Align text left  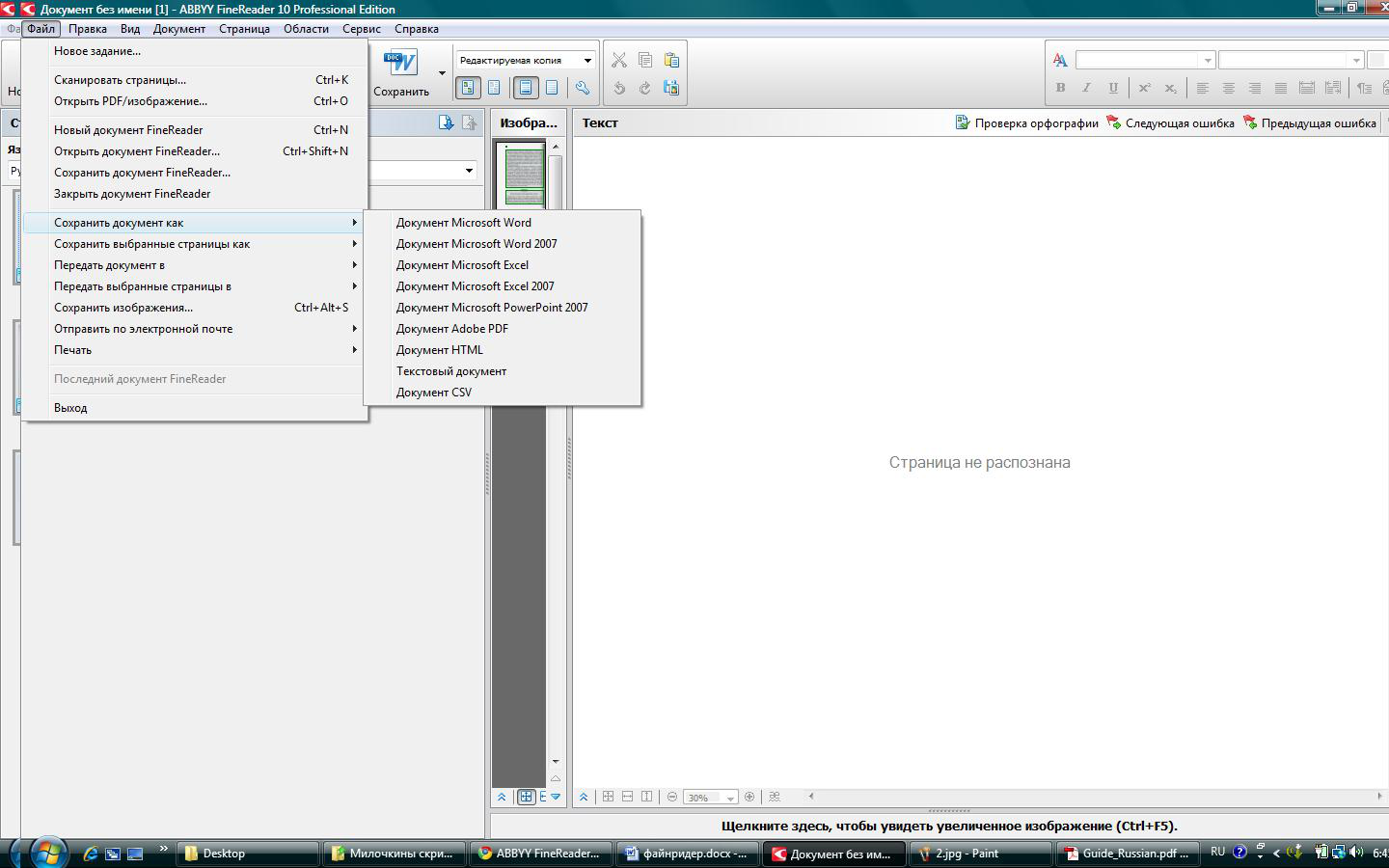click(1202, 88)
